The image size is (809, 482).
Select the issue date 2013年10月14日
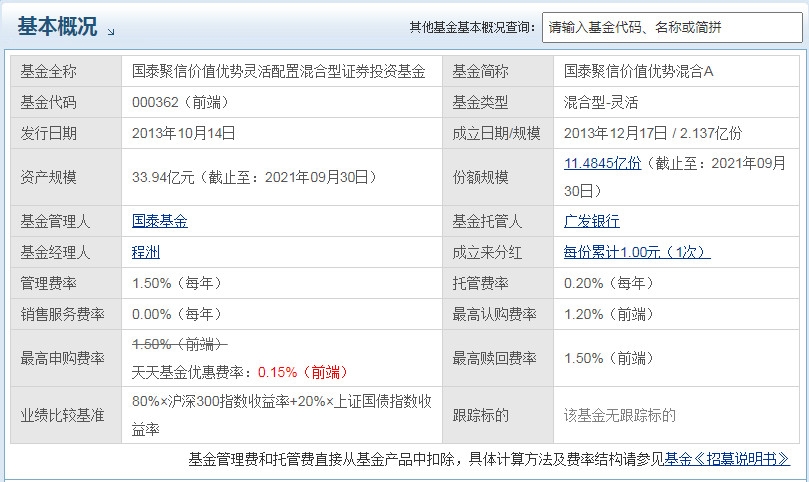(184, 133)
